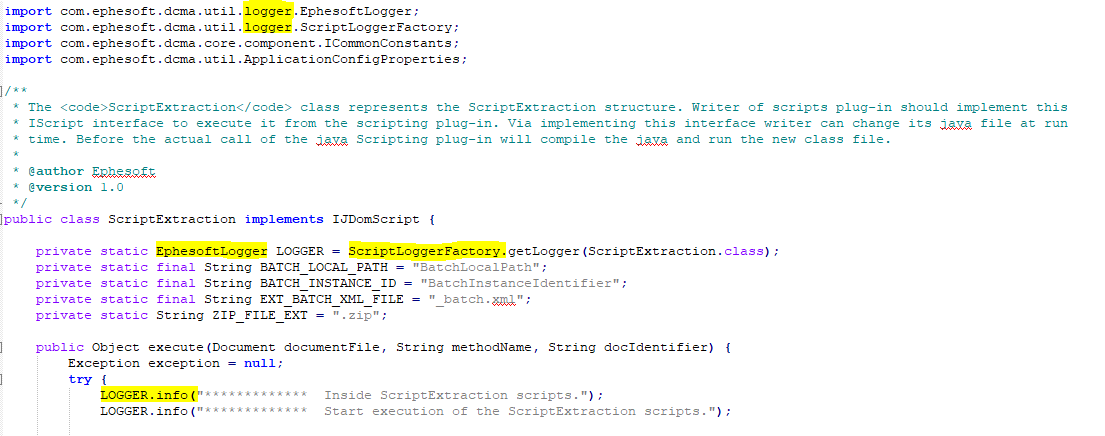Click the '@version' Javadoc tag
The height and width of the screenshot is (436, 1105).
60,187
